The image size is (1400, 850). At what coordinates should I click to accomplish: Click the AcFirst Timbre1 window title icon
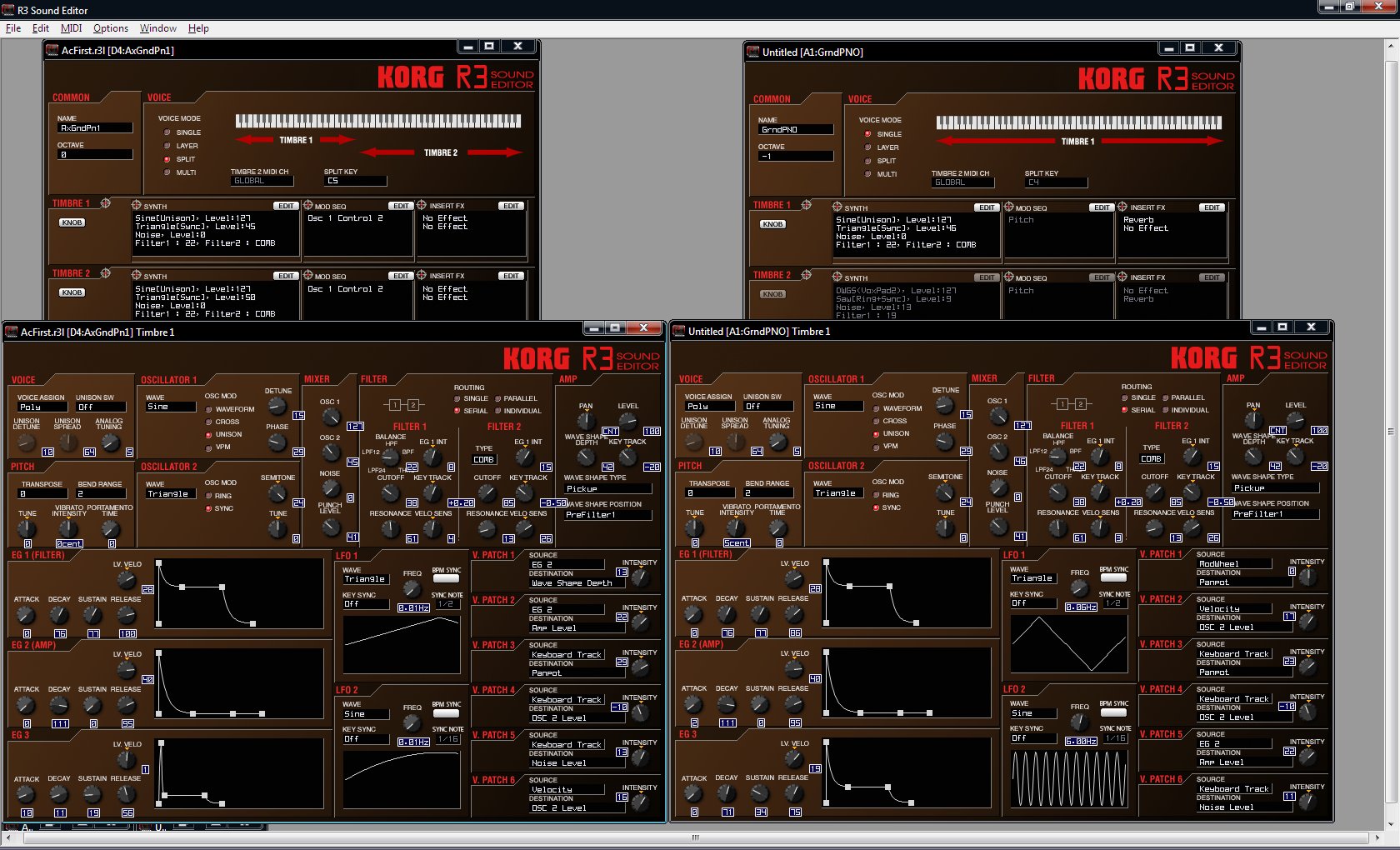tap(12, 332)
